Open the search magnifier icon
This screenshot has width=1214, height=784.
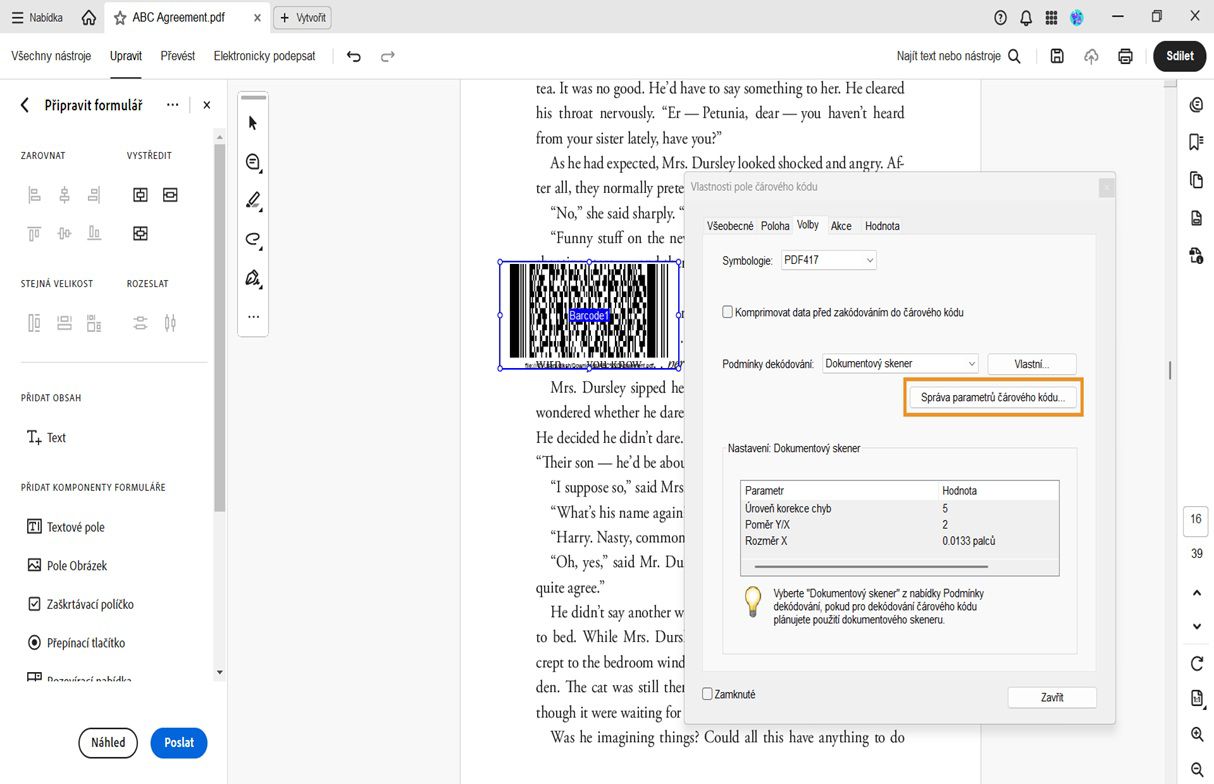tap(1014, 57)
